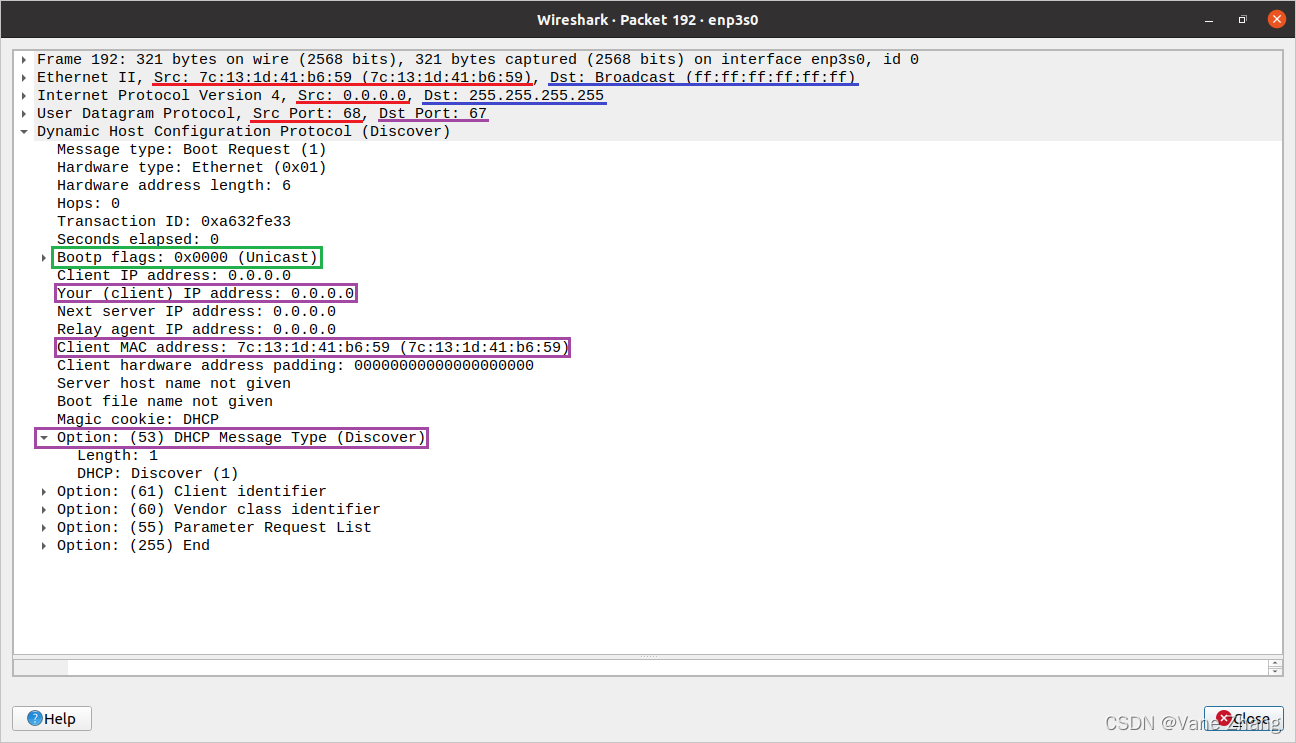Select 'Bootp flags: 0x0000 (Unicast)' text
Image resolution: width=1296 pixels, height=743 pixels.
click(187, 258)
